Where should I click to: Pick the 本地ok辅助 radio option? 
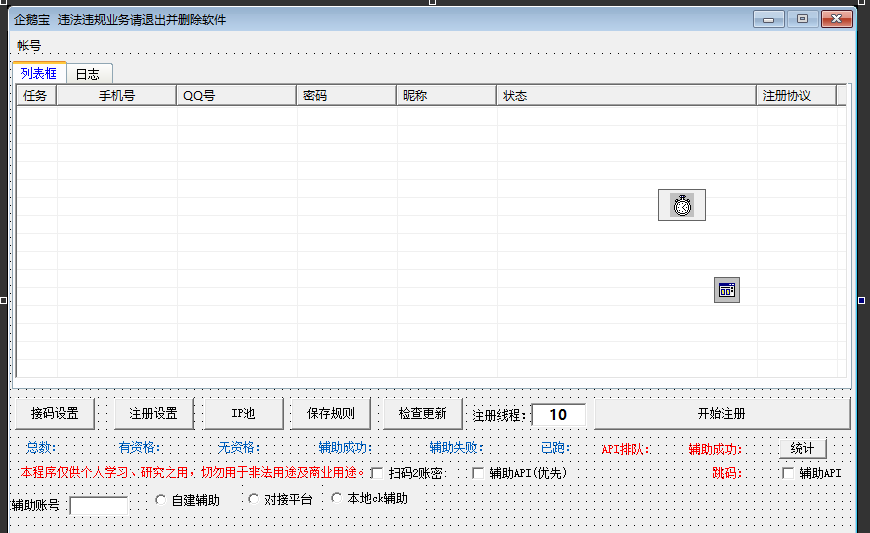point(336,498)
